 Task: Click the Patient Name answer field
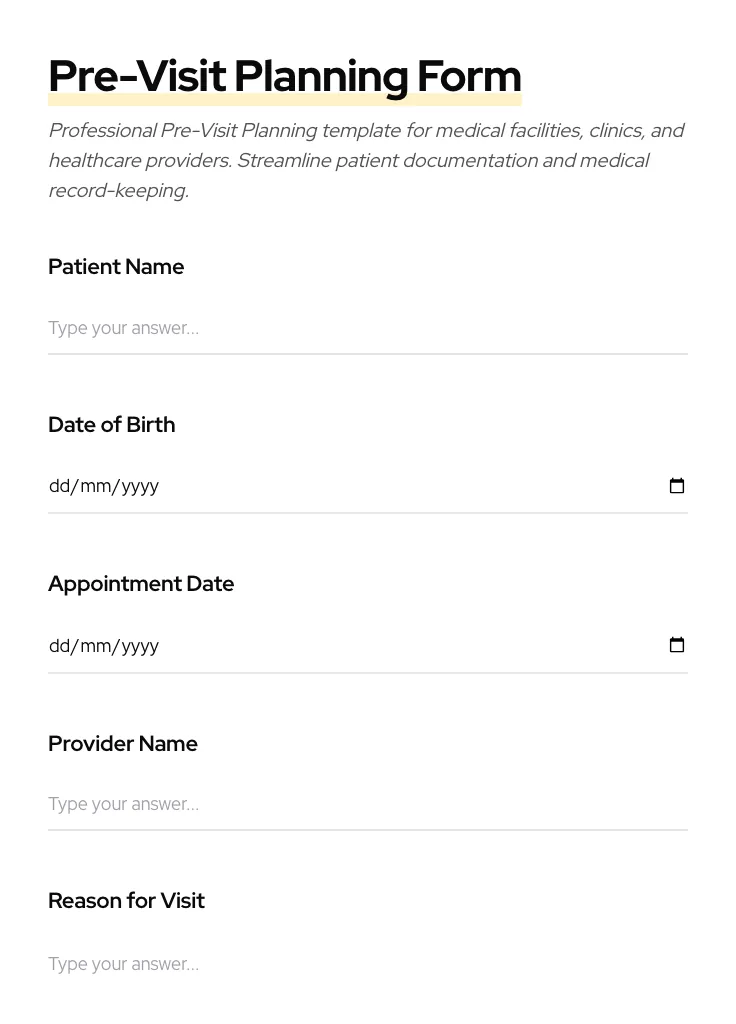[x=367, y=328]
